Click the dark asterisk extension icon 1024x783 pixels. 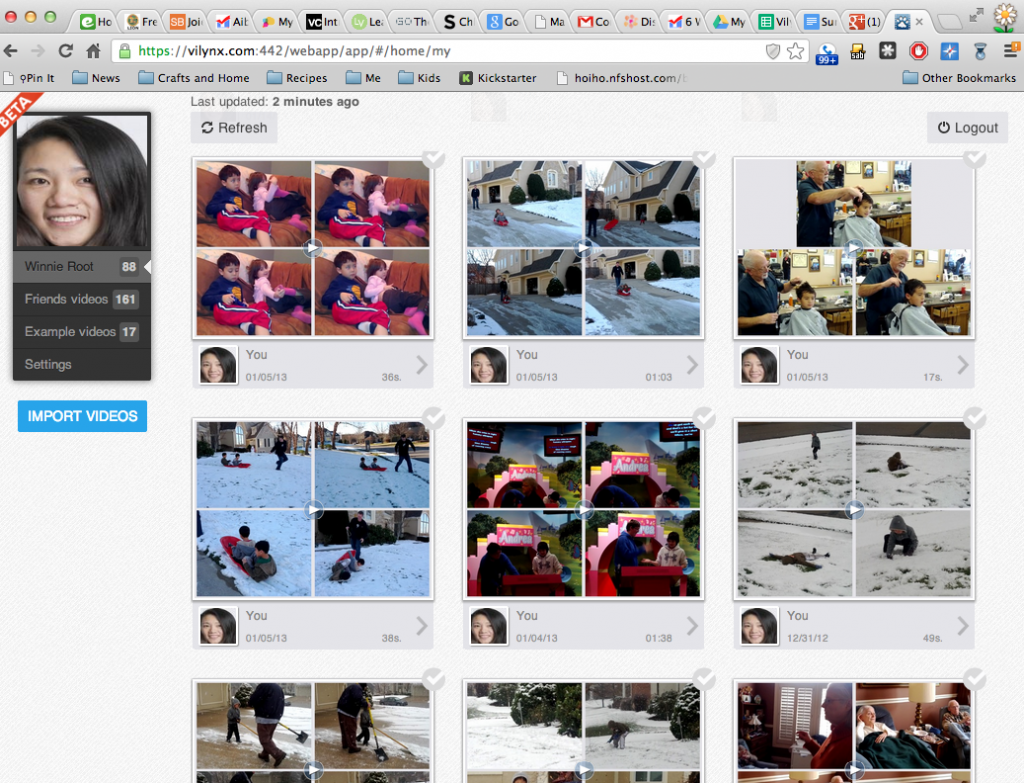coord(888,51)
